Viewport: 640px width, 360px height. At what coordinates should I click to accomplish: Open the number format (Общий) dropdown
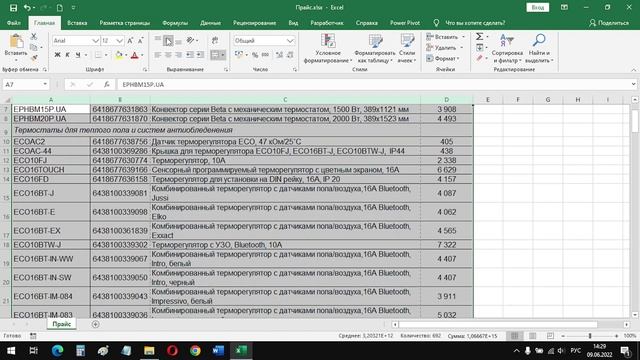[290, 40]
